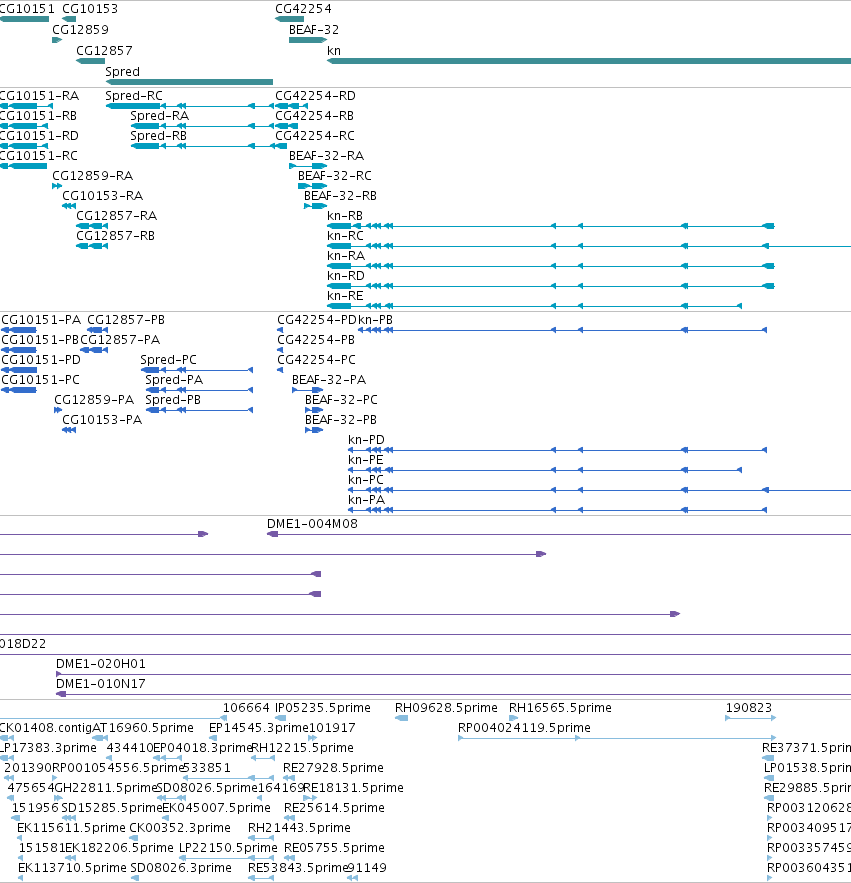The height and width of the screenshot is (883, 851).
Task: Select transcript Spred-RA
Action: pos(202,126)
